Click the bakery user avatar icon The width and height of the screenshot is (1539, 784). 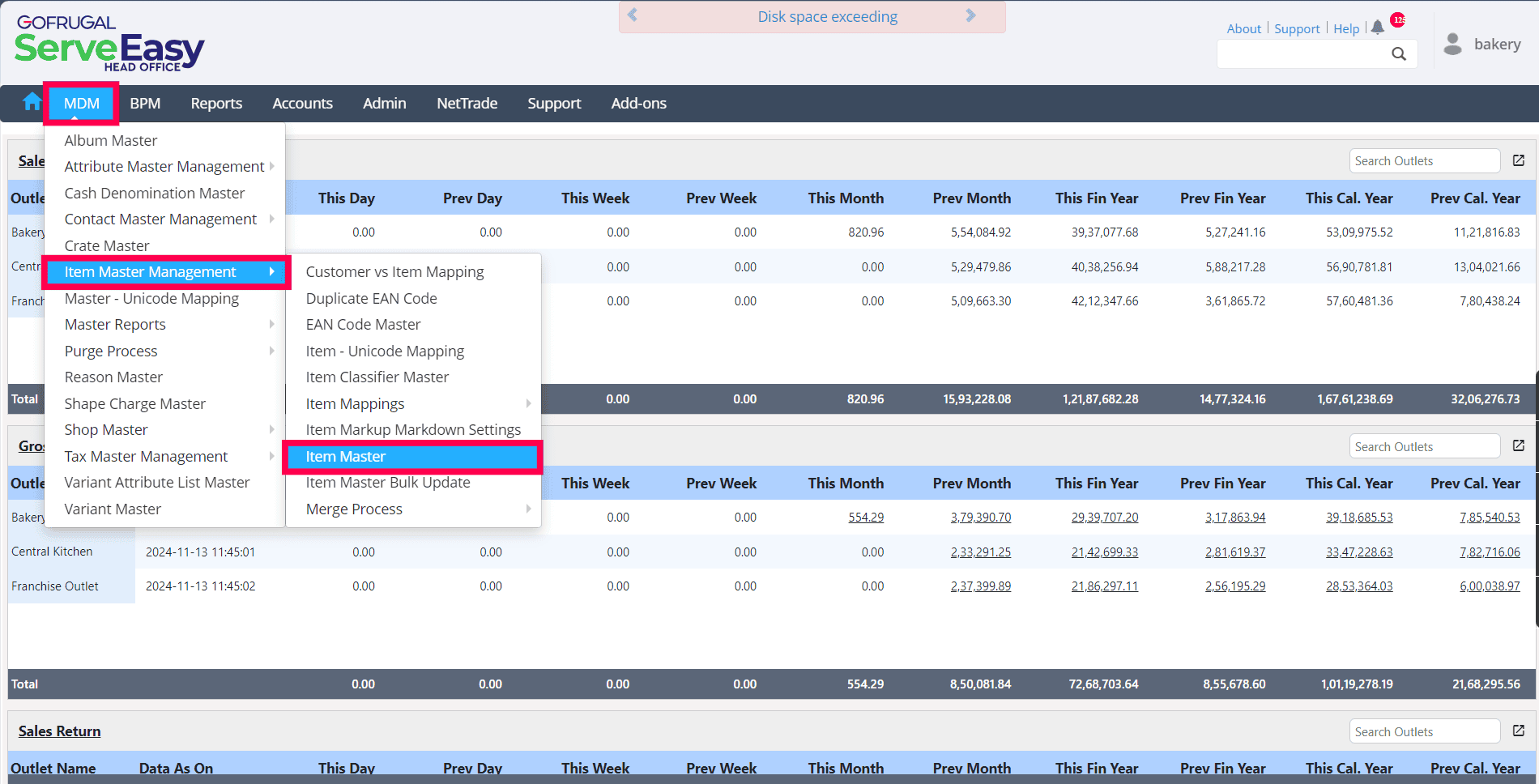coord(1453,45)
